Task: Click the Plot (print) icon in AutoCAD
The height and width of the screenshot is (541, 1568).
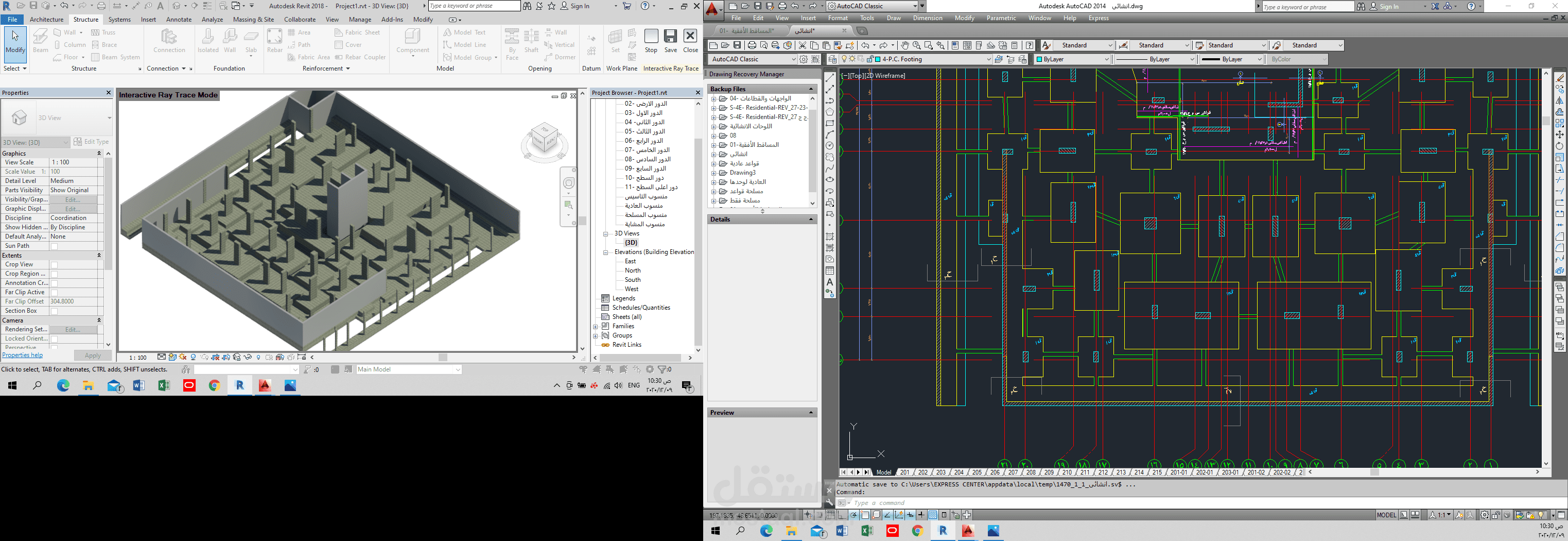Action: 753,45
